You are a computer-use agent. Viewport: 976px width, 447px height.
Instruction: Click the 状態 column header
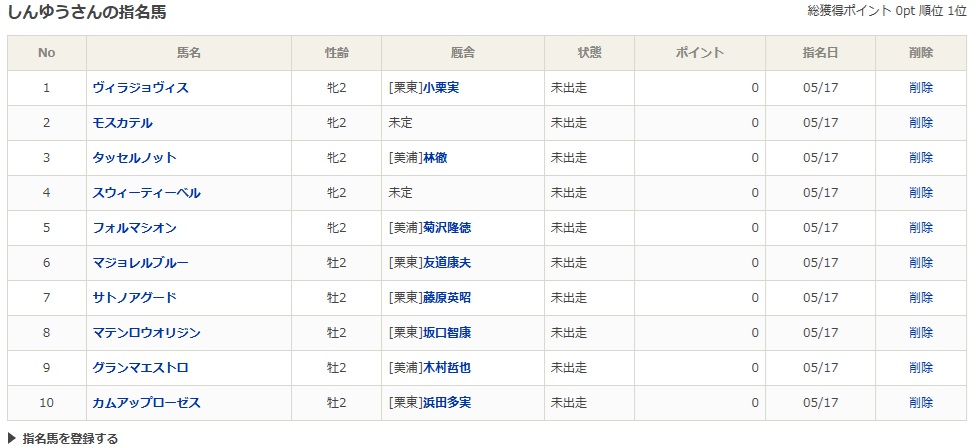[x=589, y=53]
